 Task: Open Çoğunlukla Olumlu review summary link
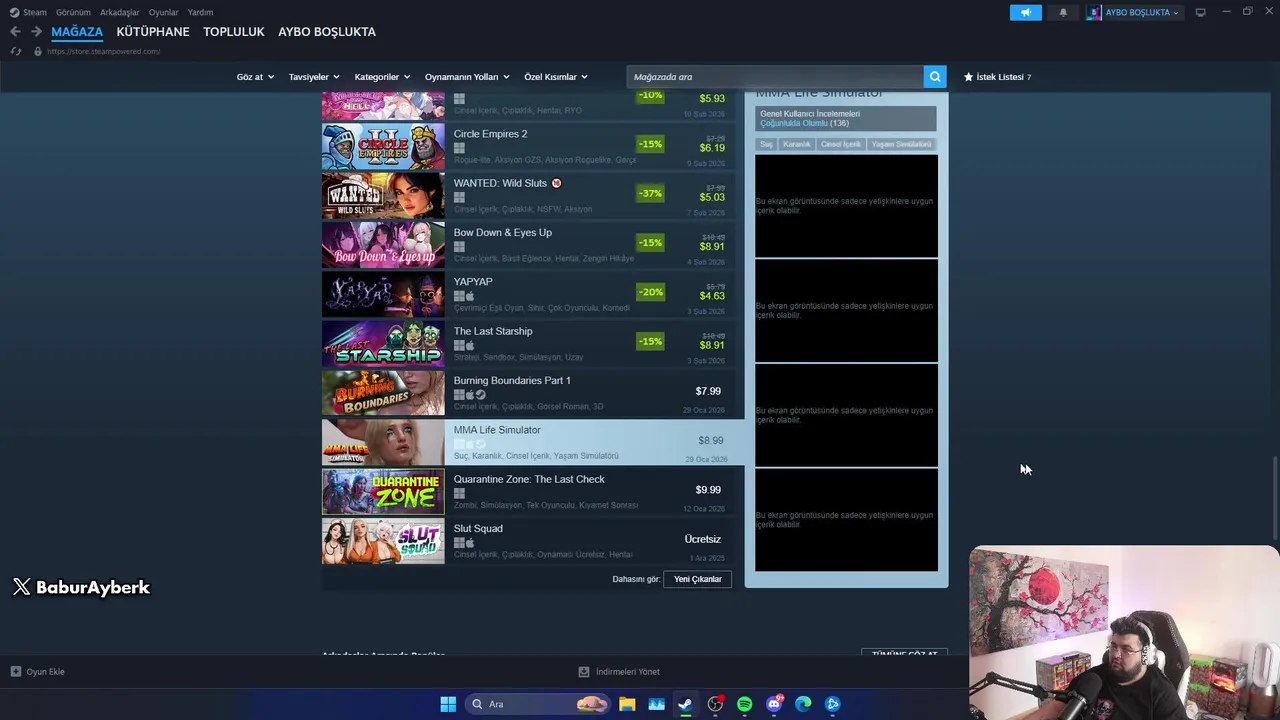(794, 123)
